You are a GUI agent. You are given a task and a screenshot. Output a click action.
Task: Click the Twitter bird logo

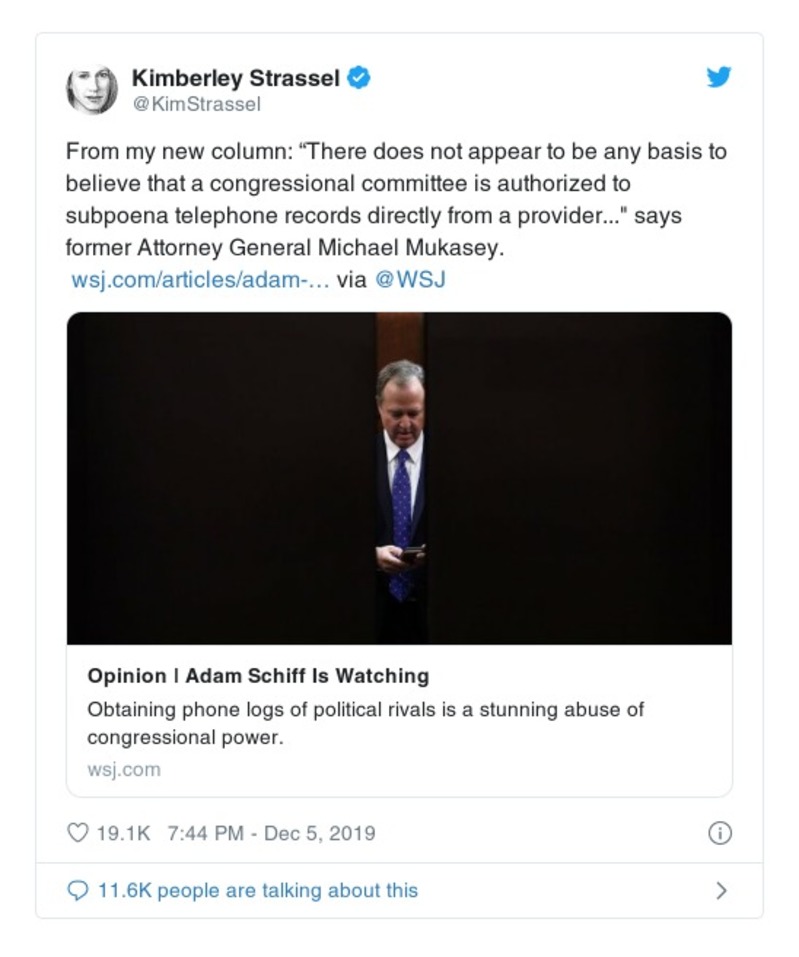(x=718, y=78)
